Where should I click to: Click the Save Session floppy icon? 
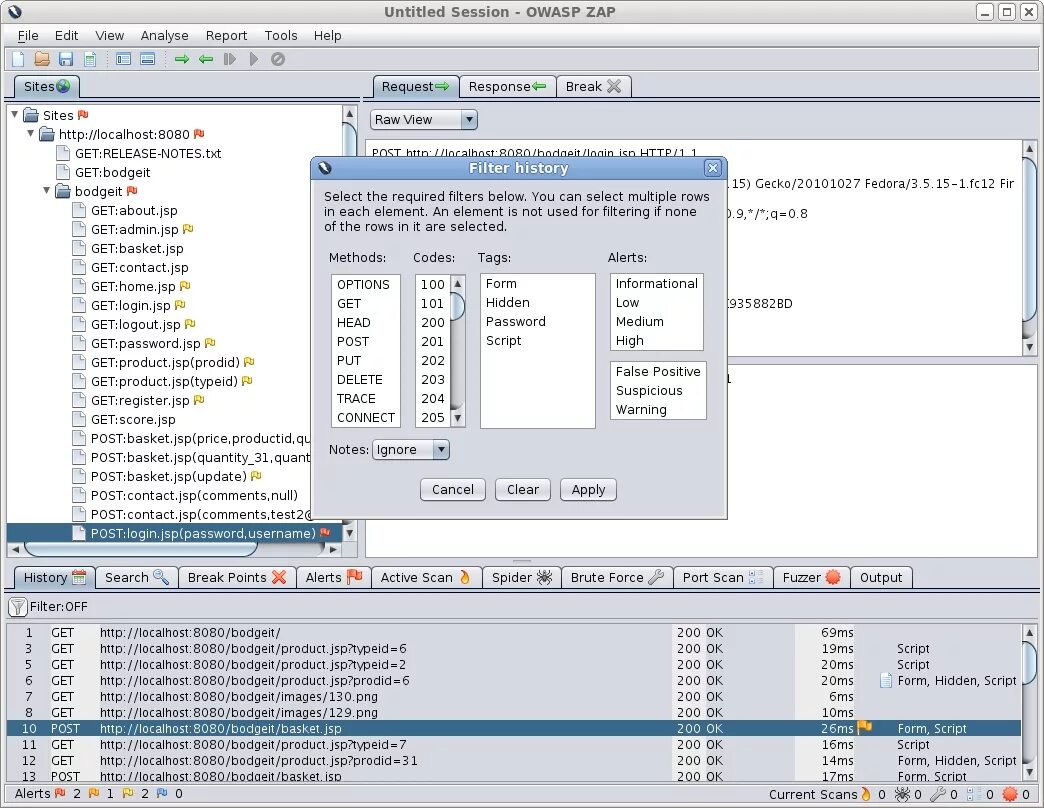[66, 59]
